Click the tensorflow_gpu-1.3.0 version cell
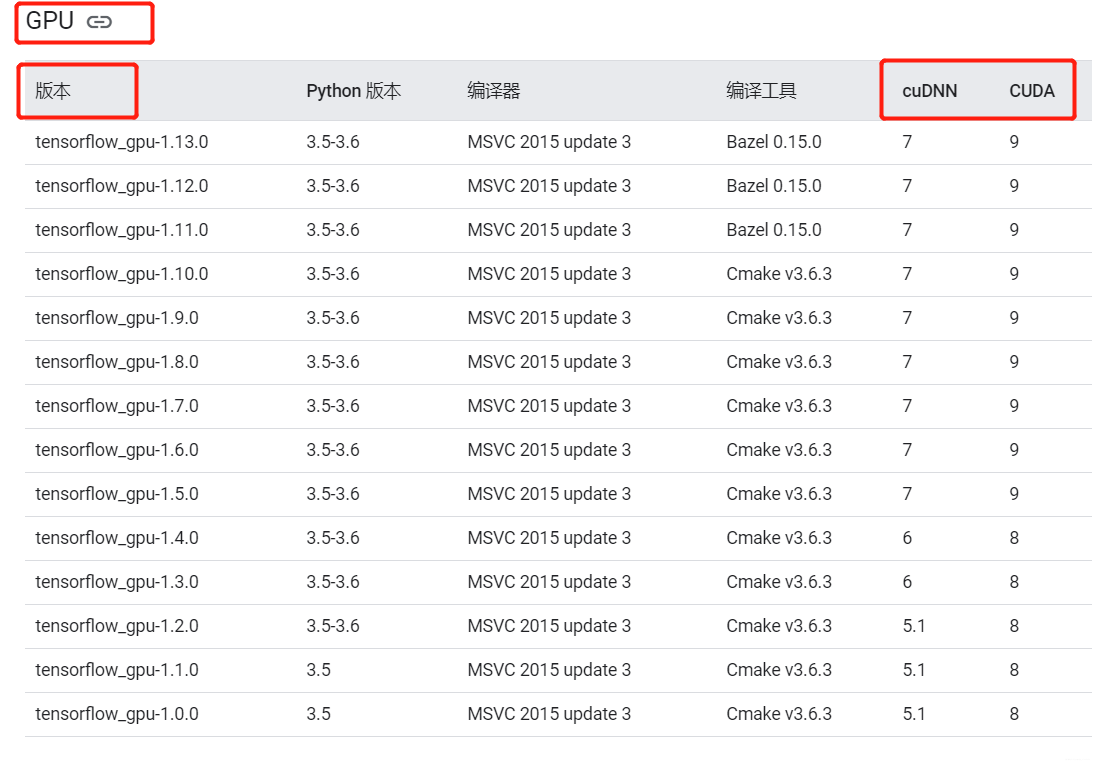 (117, 582)
